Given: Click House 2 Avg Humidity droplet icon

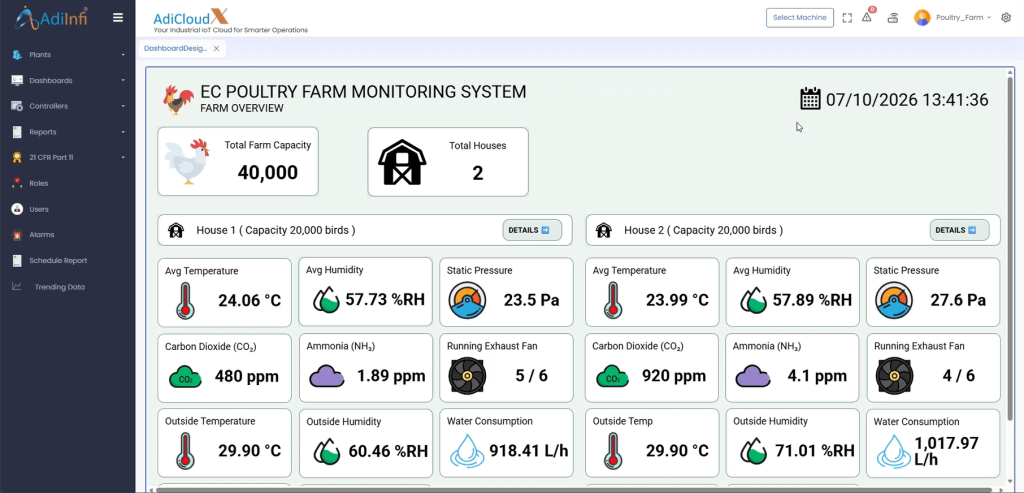Looking at the screenshot, I should pyautogui.click(x=753, y=300).
